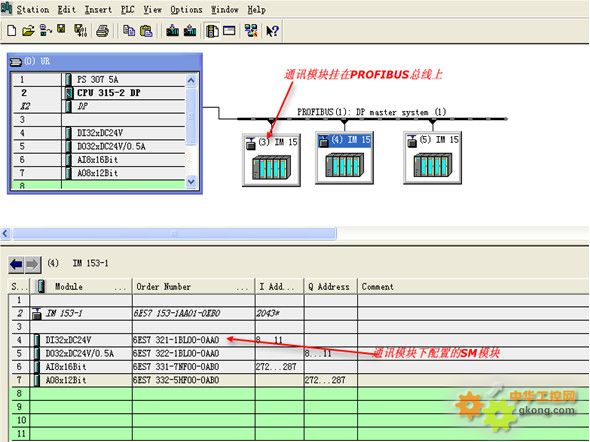Select empty green slot 10 in detail table
The image size is (590, 442).
coord(299,420)
